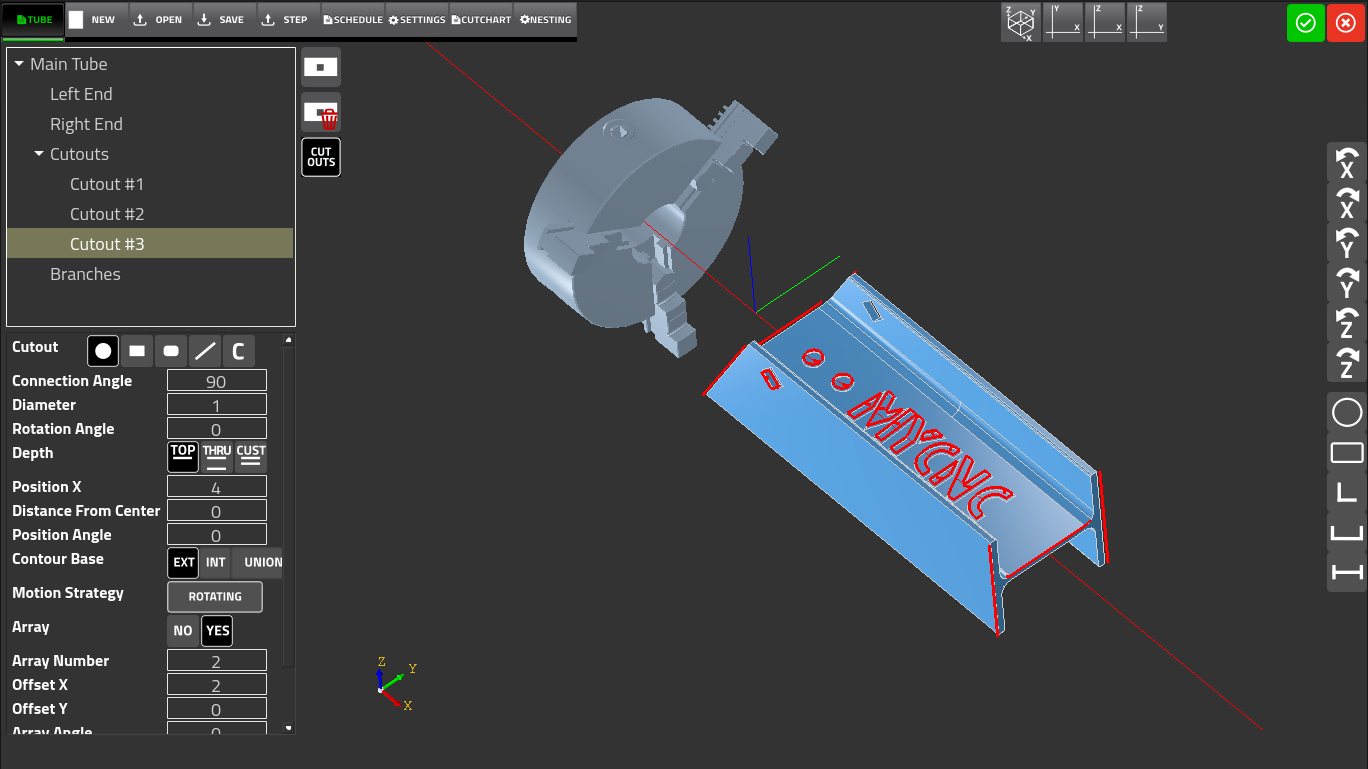
Task: Open the TUBE tab
Action: tap(32, 18)
